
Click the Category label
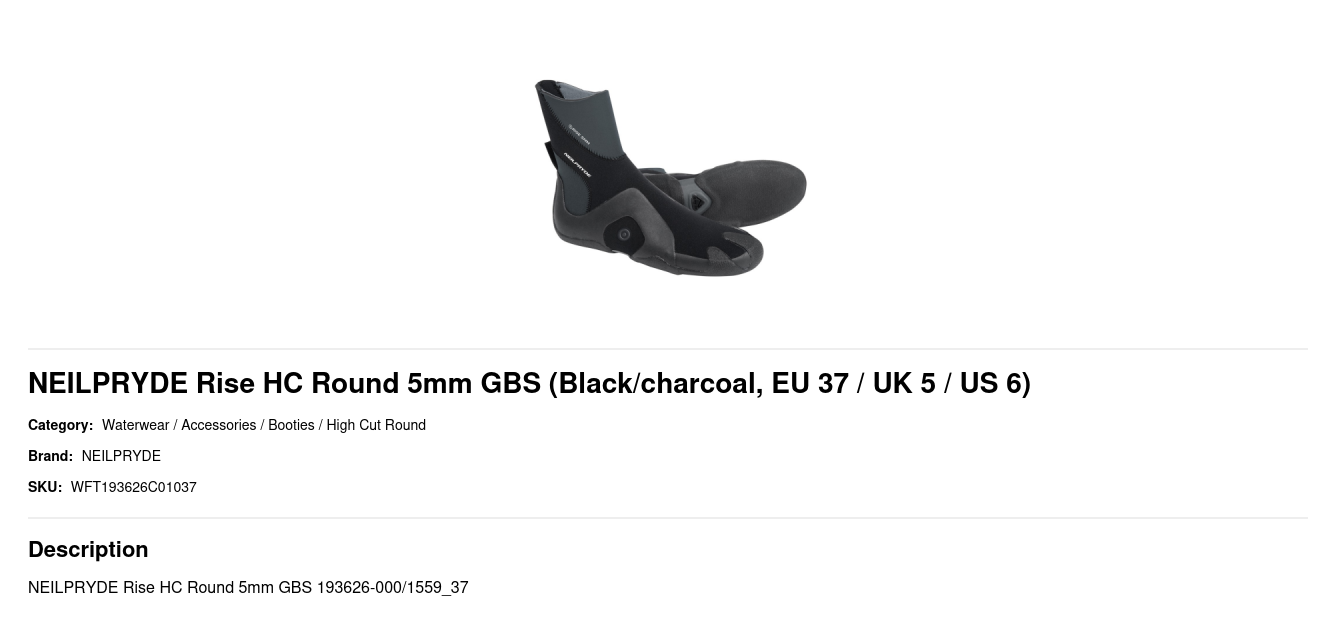click(60, 425)
